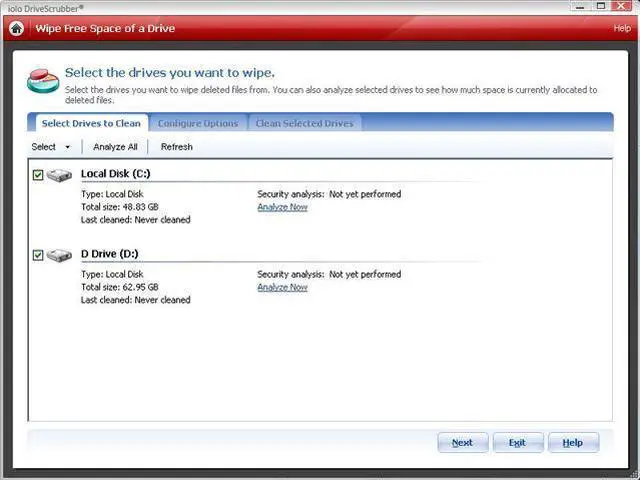Uncheck the Local Disk (C:) checkbox
The width and height of the screenshot is (640, 480).
(38, 175)
